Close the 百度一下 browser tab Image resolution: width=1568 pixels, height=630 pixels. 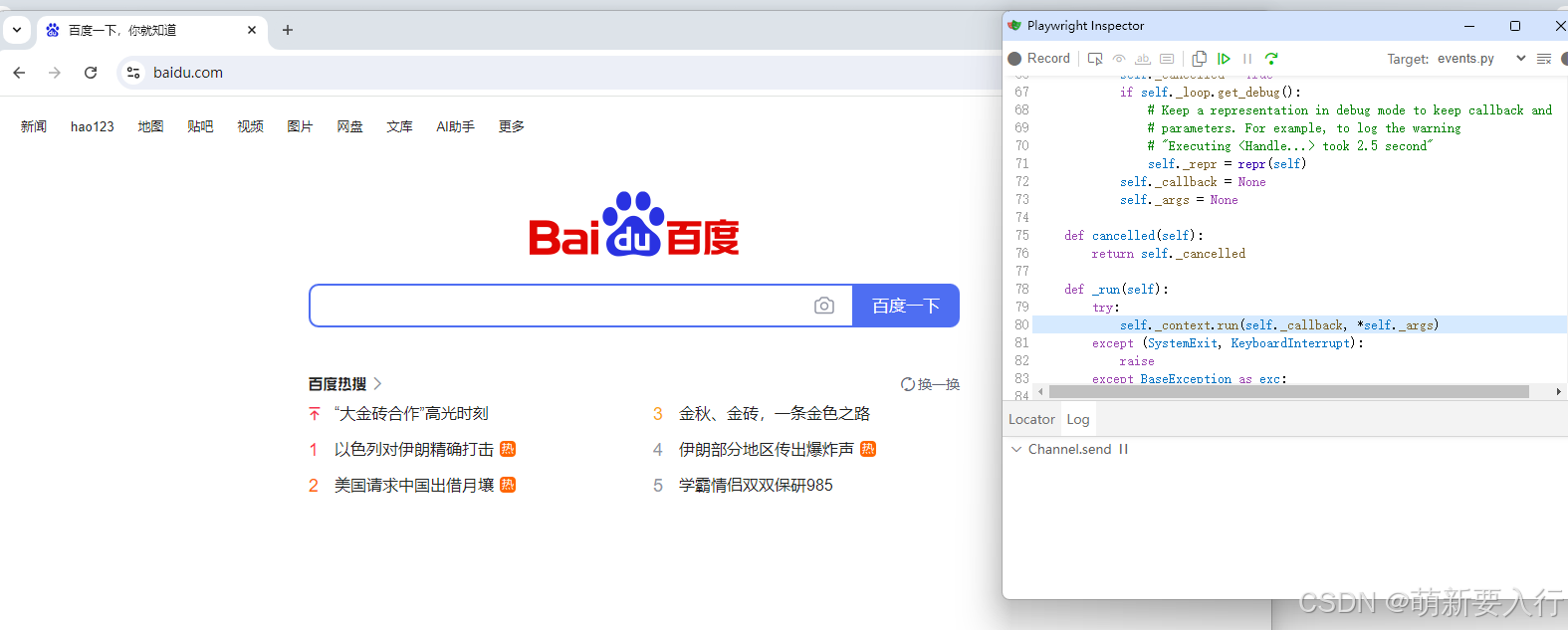(x=252, y=30)
